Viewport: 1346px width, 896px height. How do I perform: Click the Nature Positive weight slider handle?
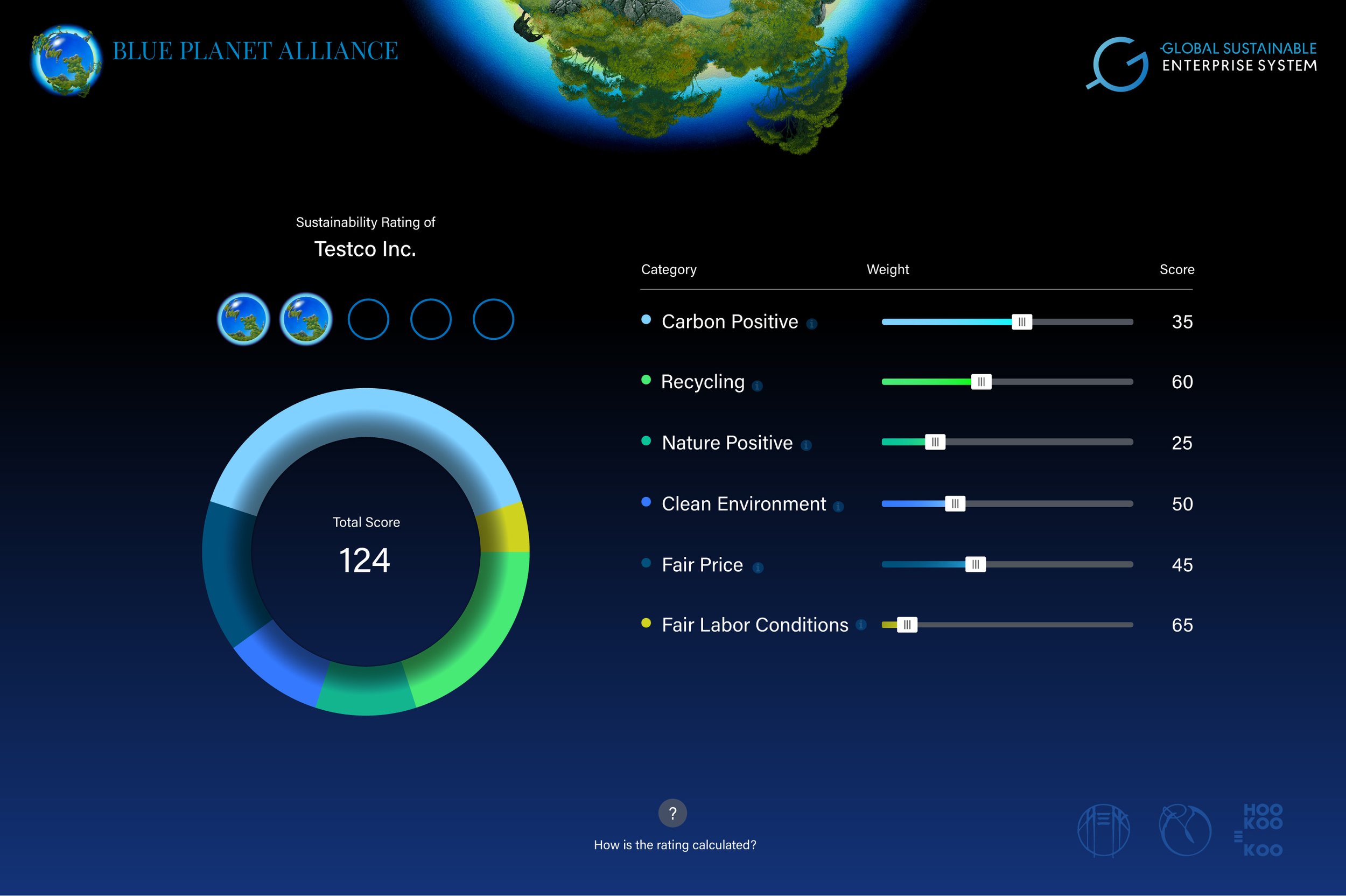coord(935,442)
